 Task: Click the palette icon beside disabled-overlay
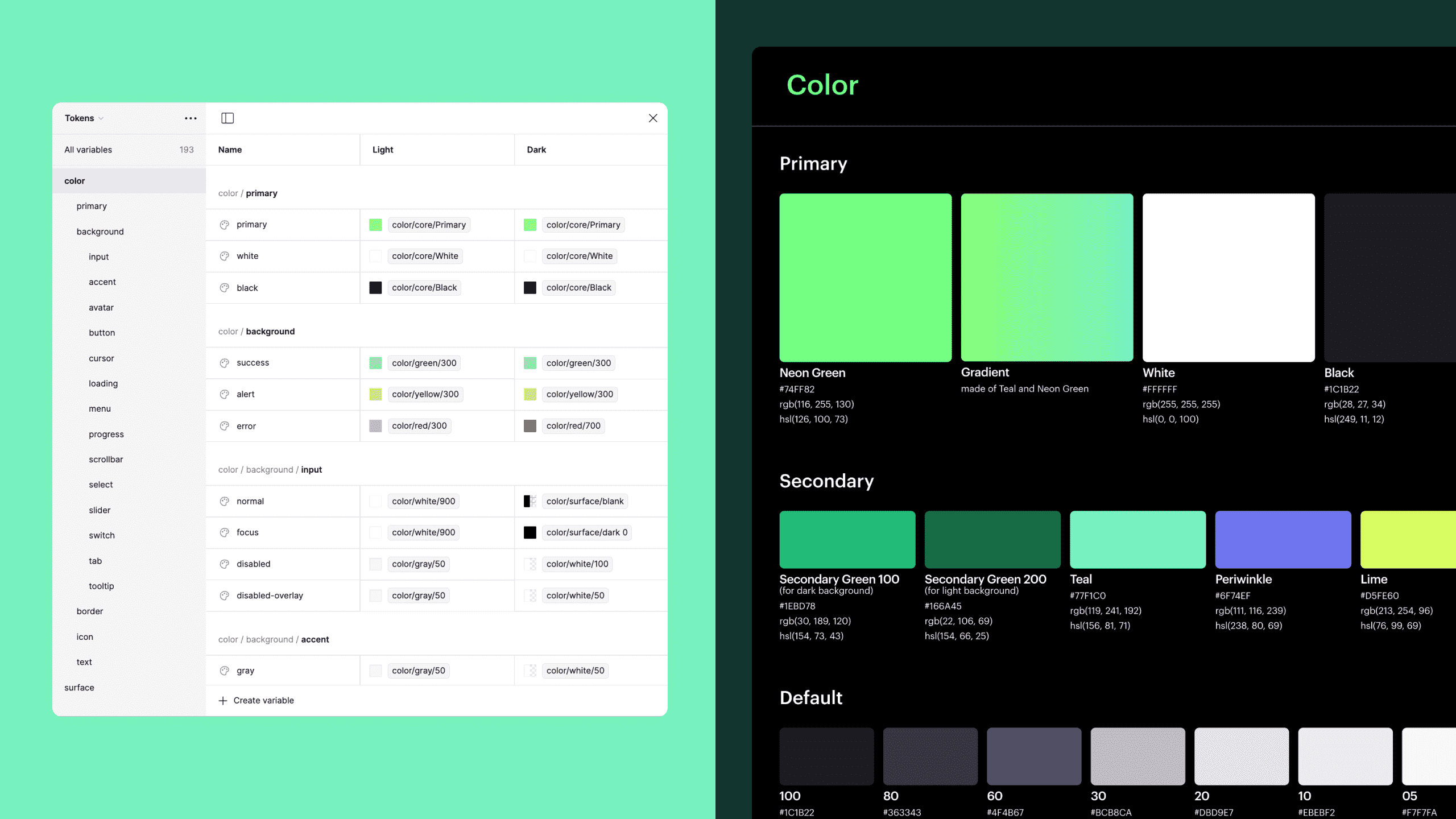pyautogui.click(x=225, y=595)
